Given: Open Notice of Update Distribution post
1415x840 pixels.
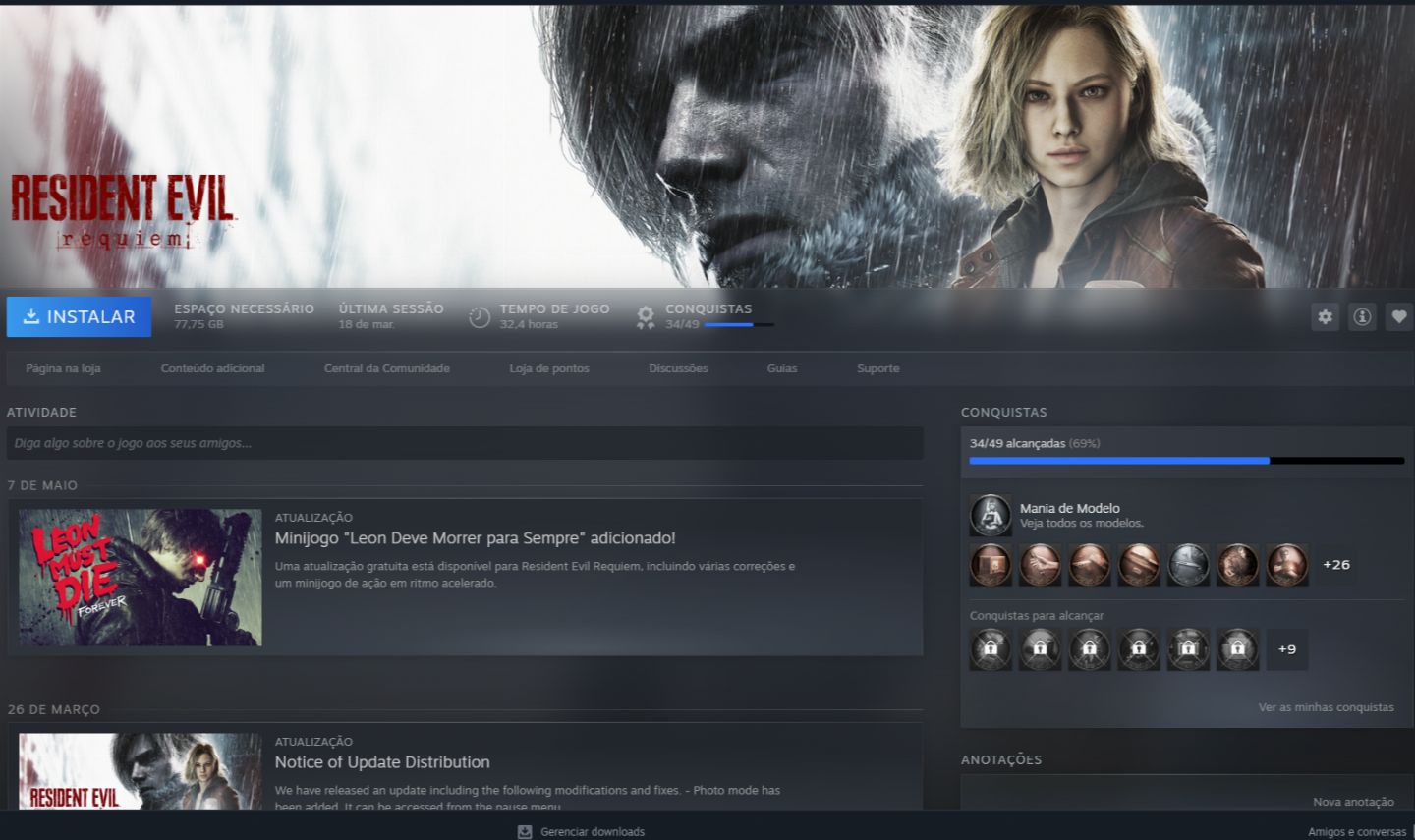Looking at the screenshot, I should (382, 762).
